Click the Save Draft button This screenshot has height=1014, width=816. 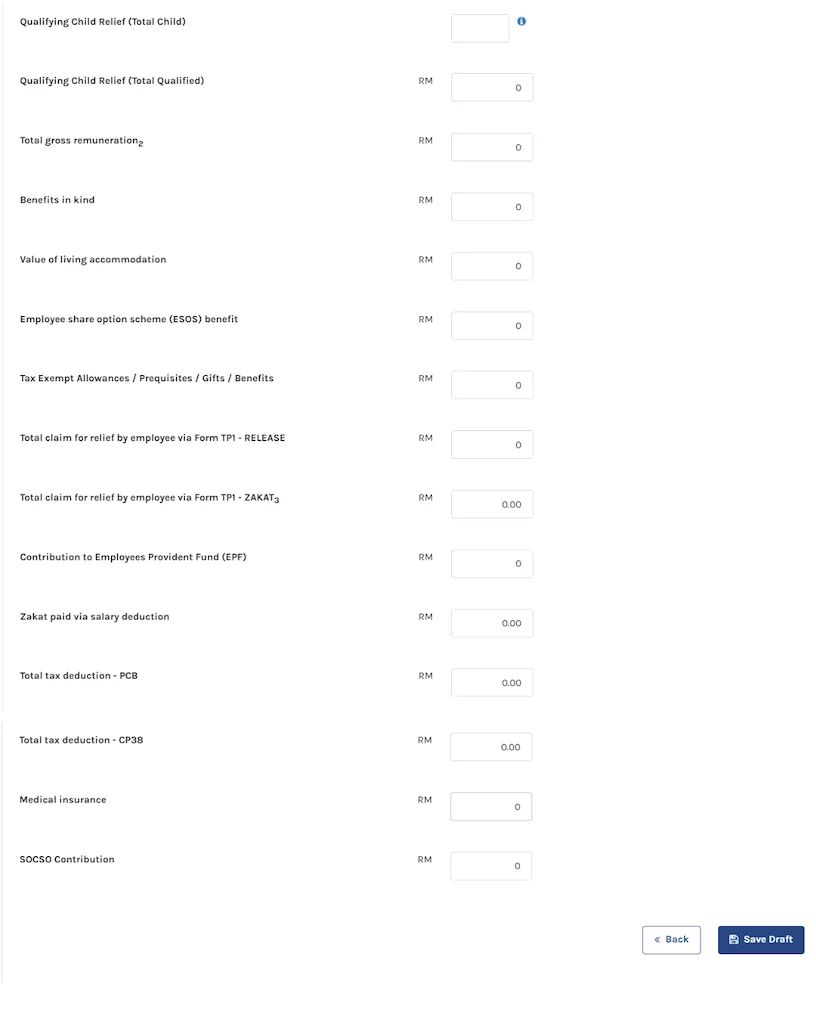760,940
